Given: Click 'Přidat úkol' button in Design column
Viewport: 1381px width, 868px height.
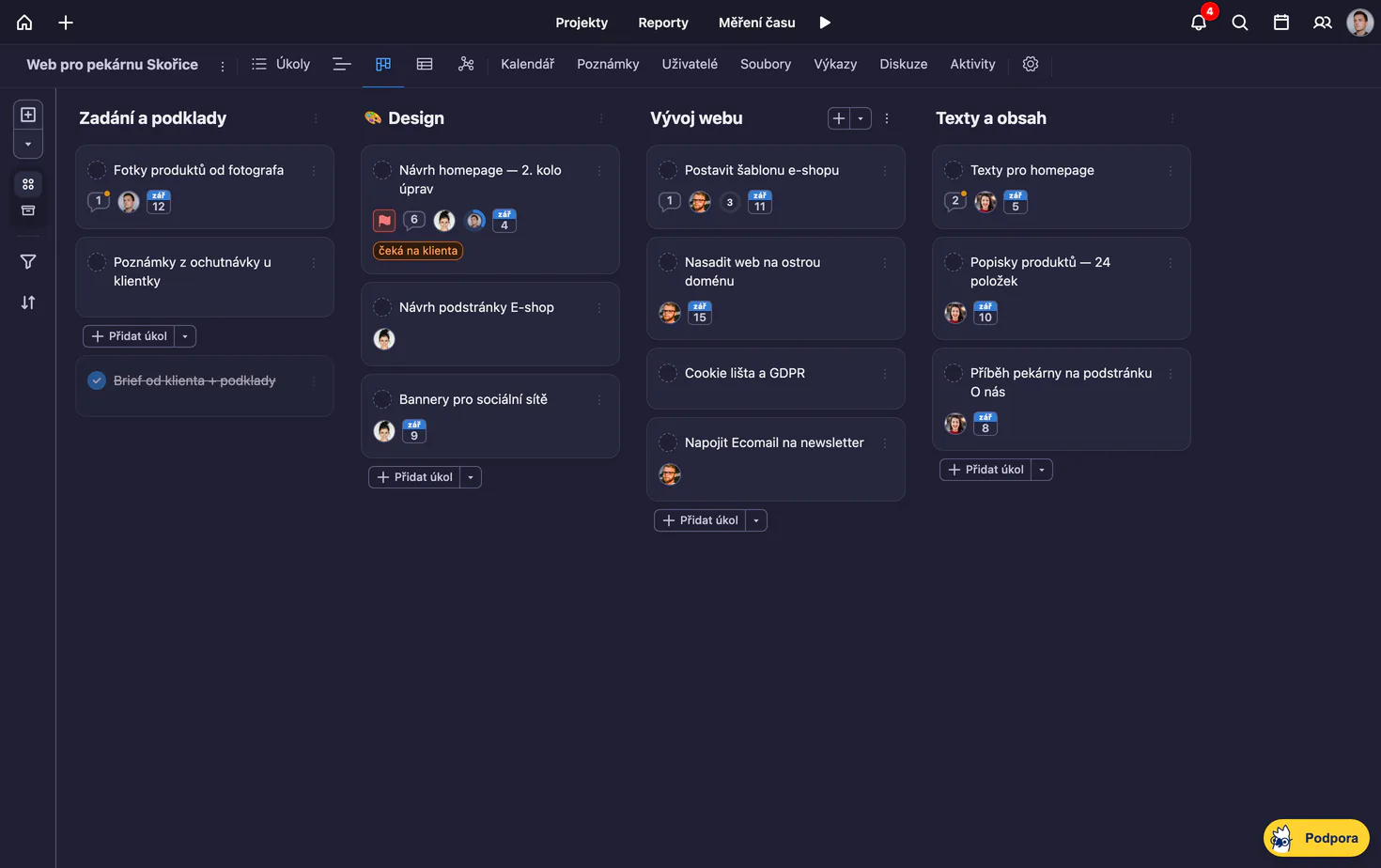Looking at the screenshot, I should click(x=414, y=477).
